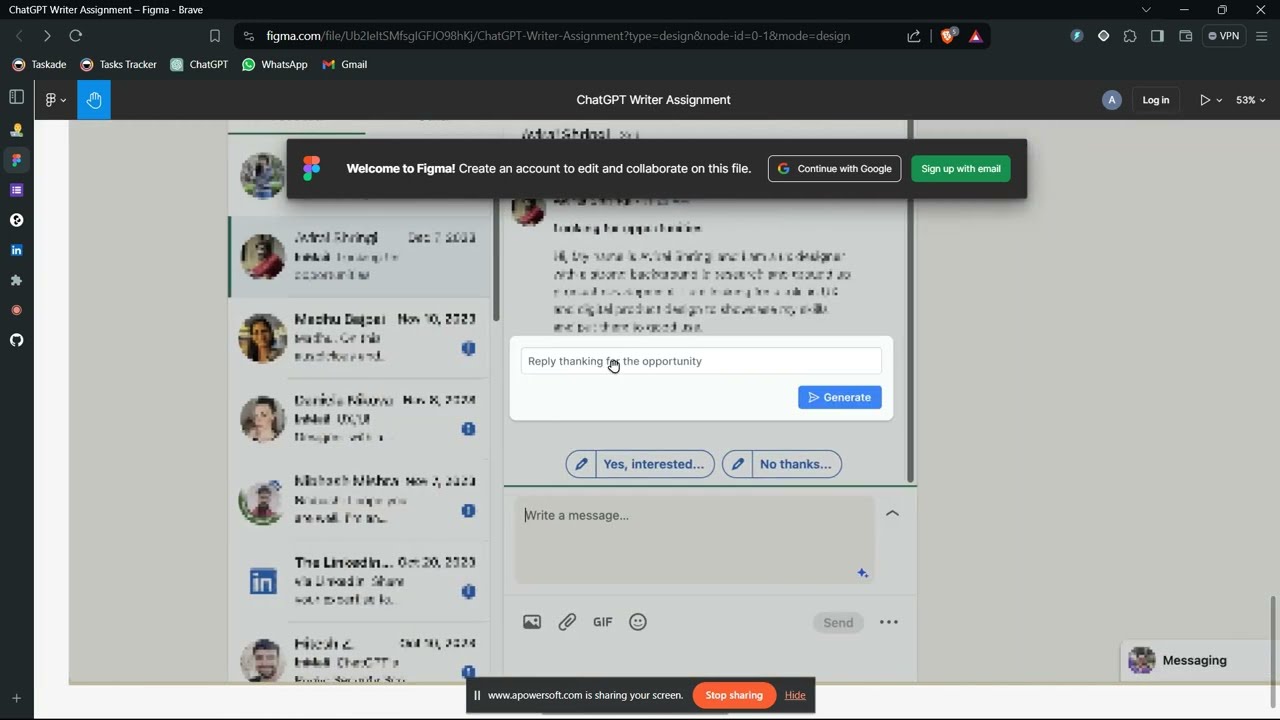Click the lightning bolt extension icon
The width and height of the screenshot is (1280, 720).
coord(1076,36)
